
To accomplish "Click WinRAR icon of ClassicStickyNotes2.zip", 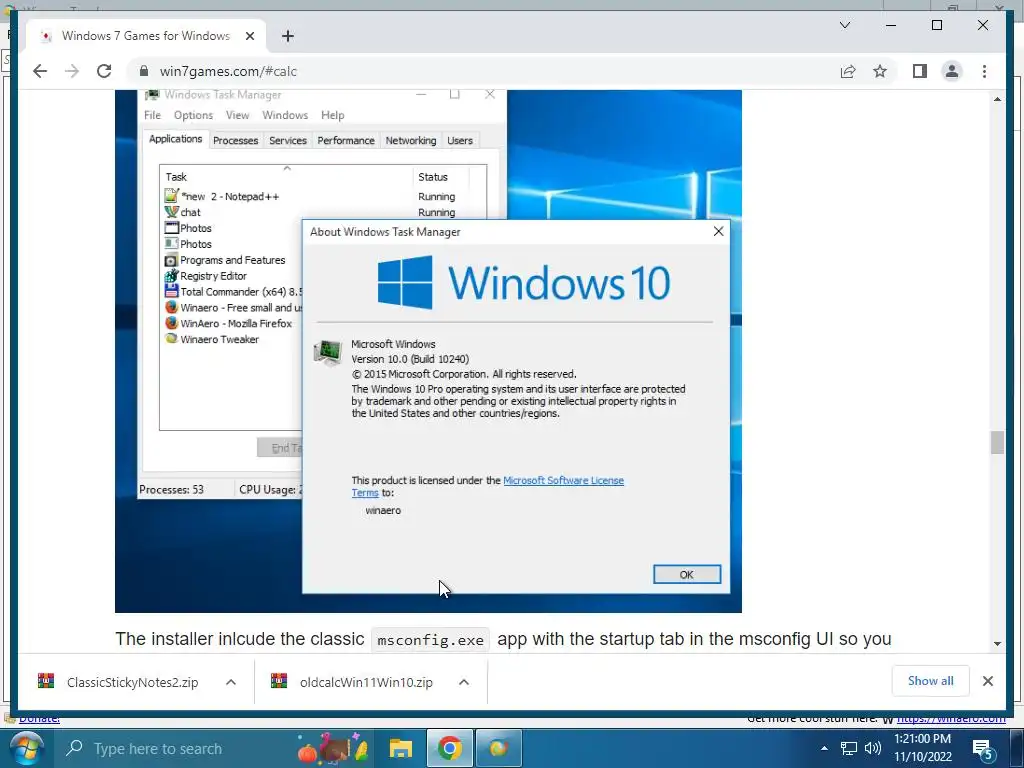I will pos(46,681).
